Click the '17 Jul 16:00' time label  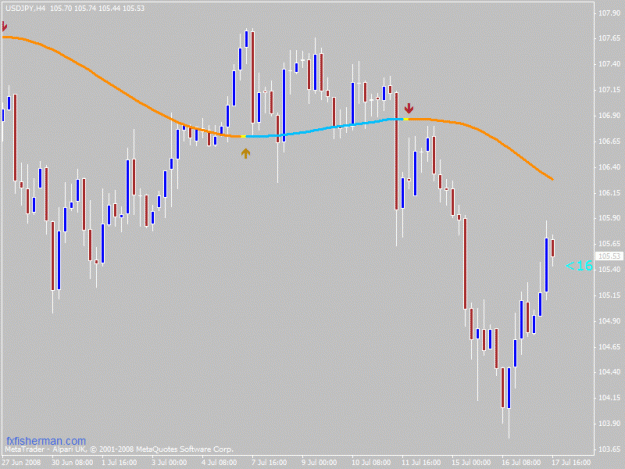point(571,462)
